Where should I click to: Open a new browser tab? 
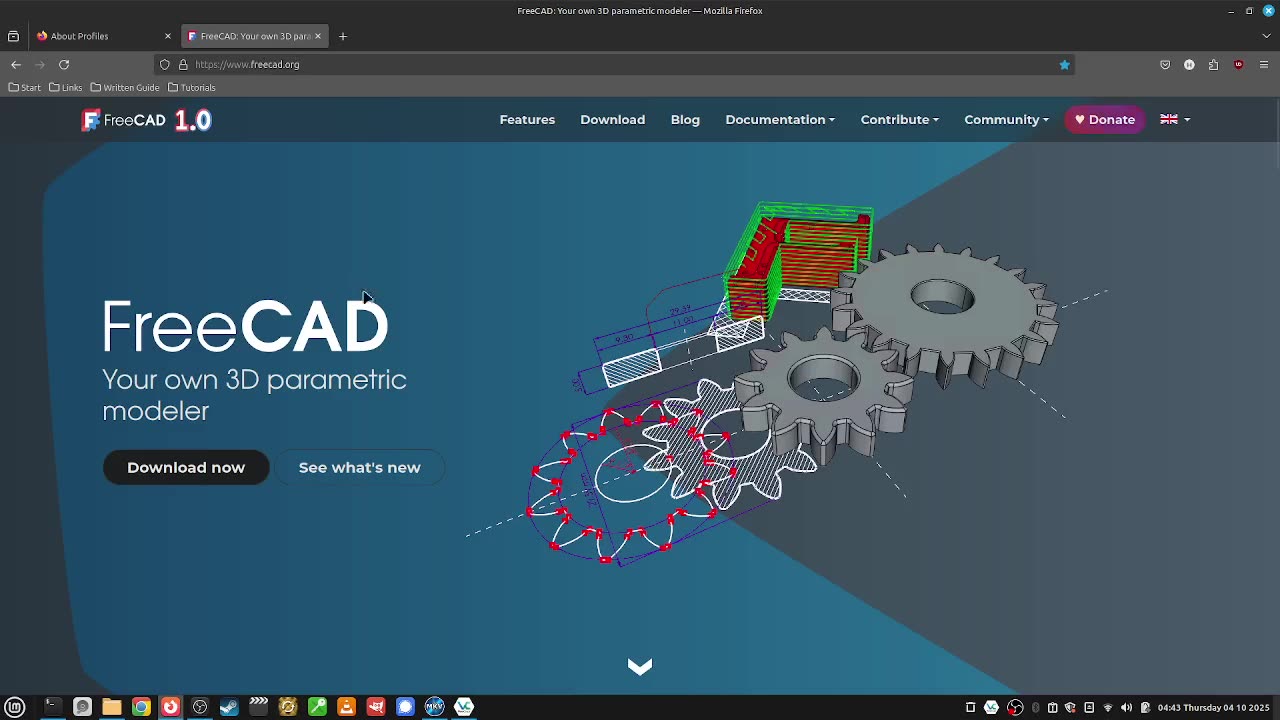coord(342,36)
